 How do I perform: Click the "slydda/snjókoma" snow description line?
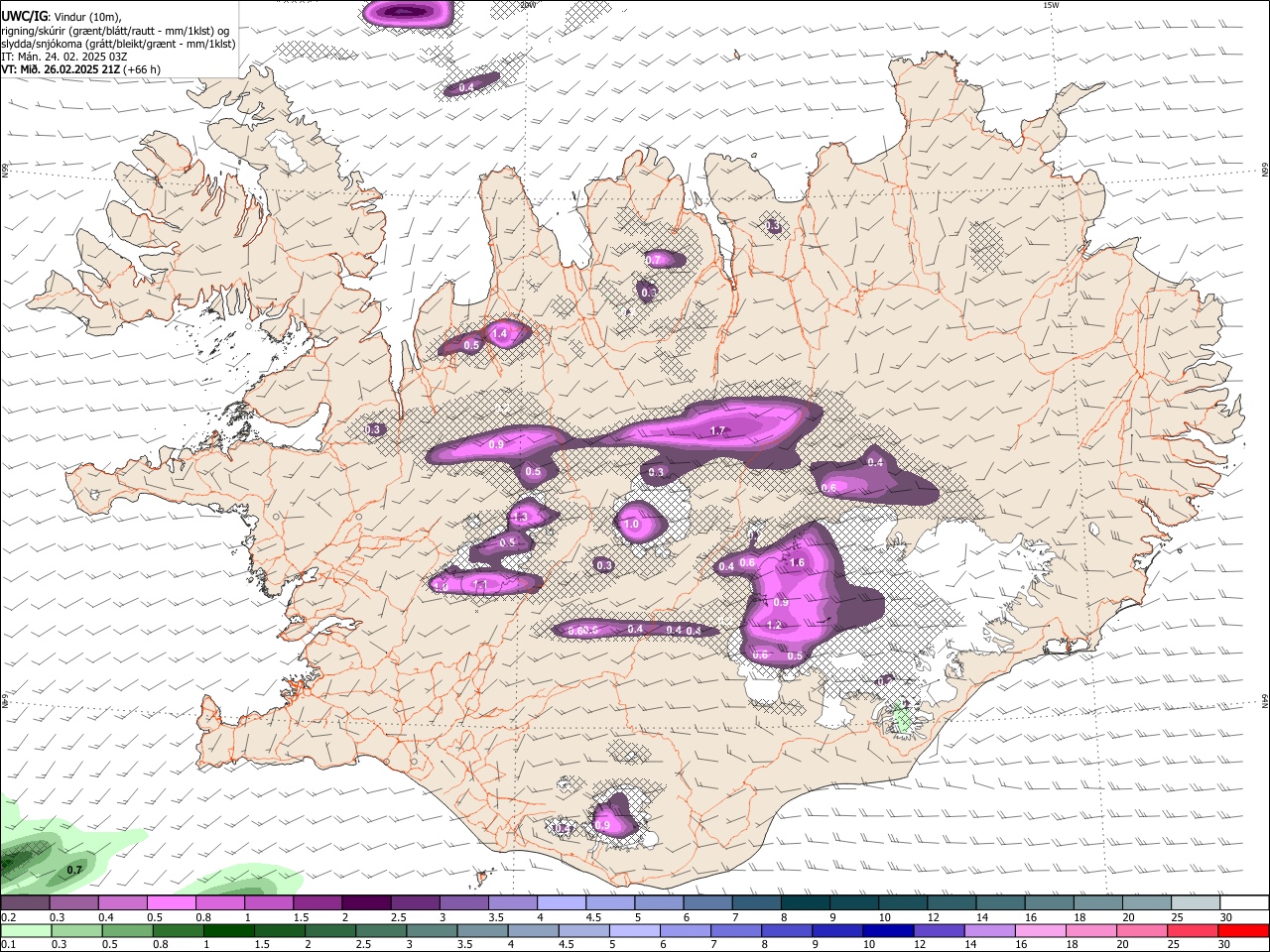[118, 44]
